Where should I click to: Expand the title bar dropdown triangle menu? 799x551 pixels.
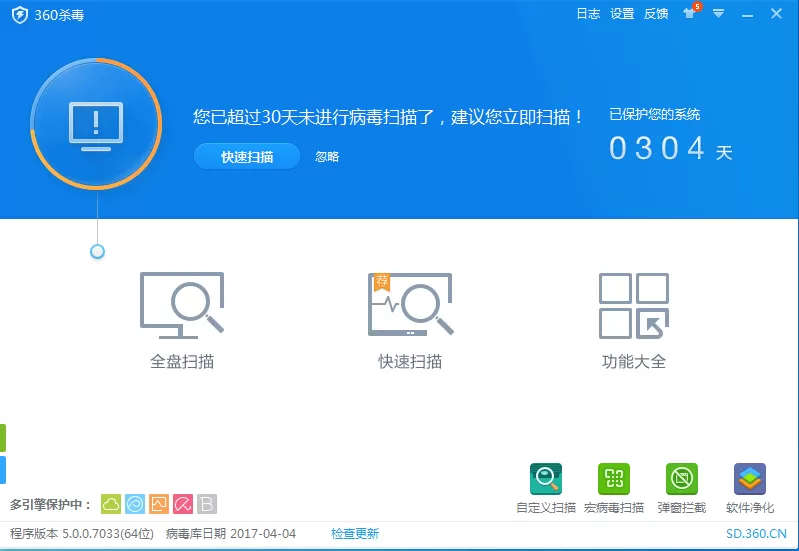click(718, 14)
